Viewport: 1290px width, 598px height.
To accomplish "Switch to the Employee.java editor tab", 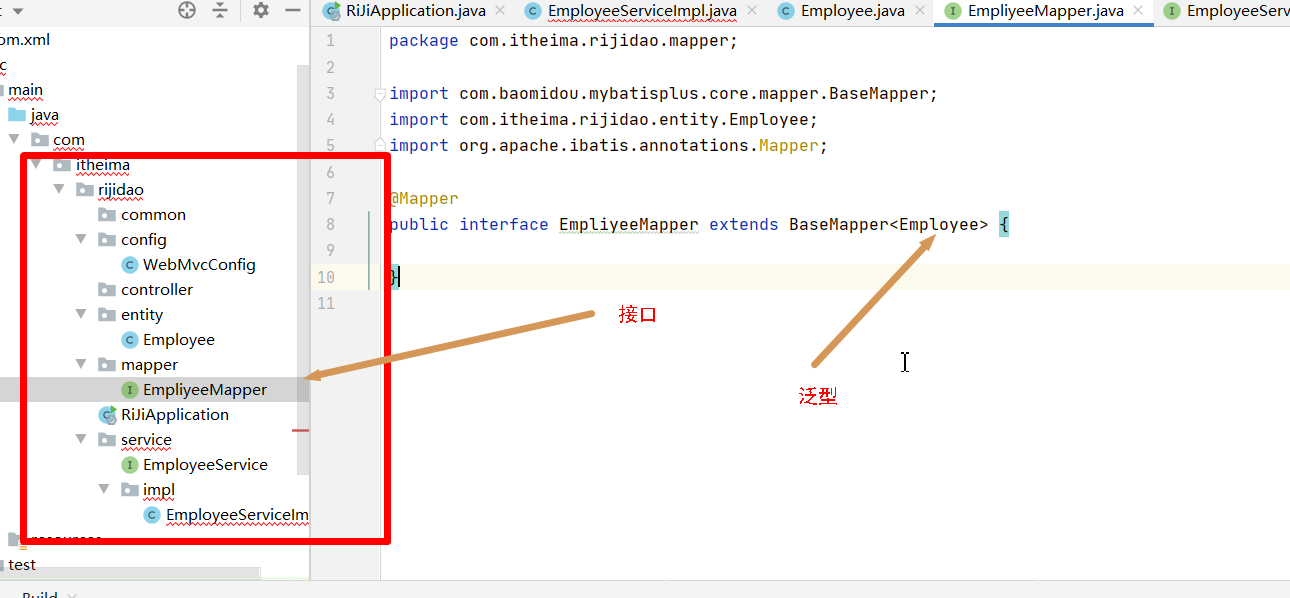I will tap(852, 11).
